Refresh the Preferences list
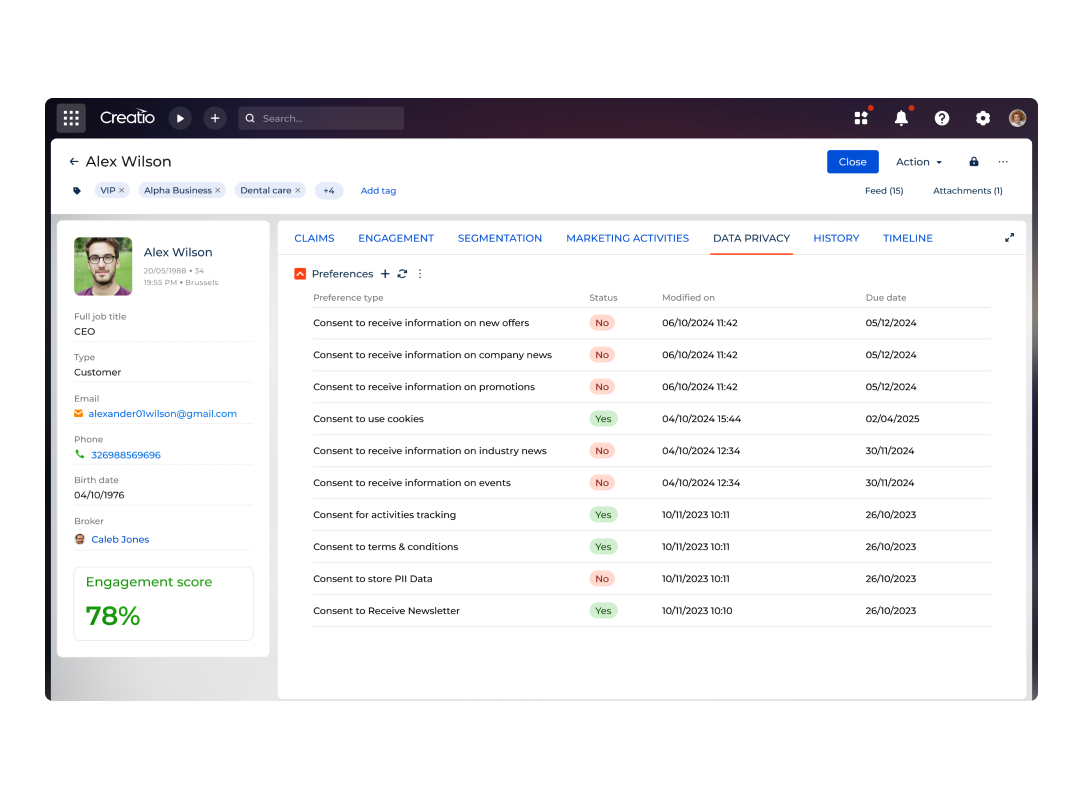The height and width of the screenshot is (800, 1082). point(402,274)
